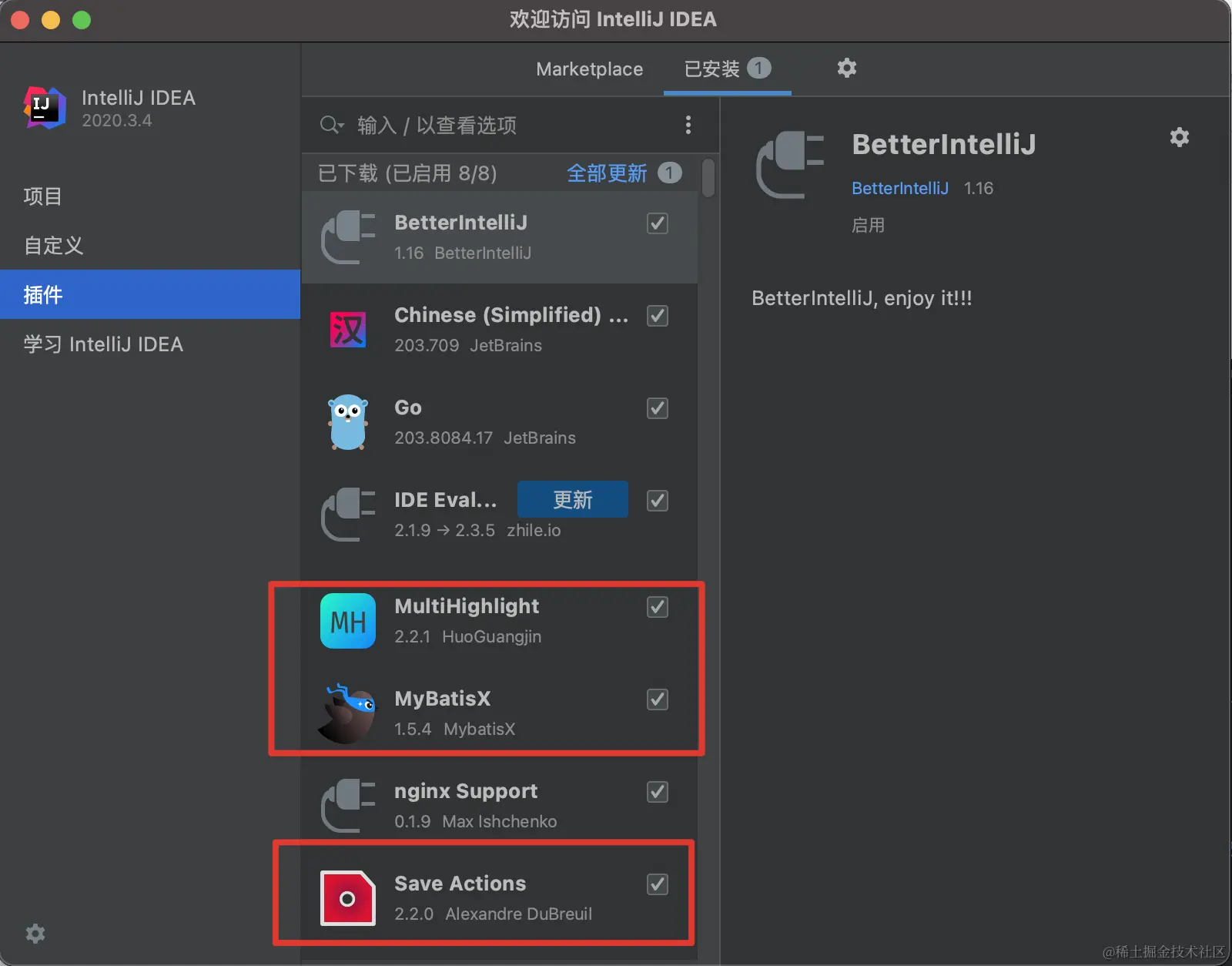Click the 全部更新 link
Image resolution: width=1232 pixels, height=966 pixels.
607,173
